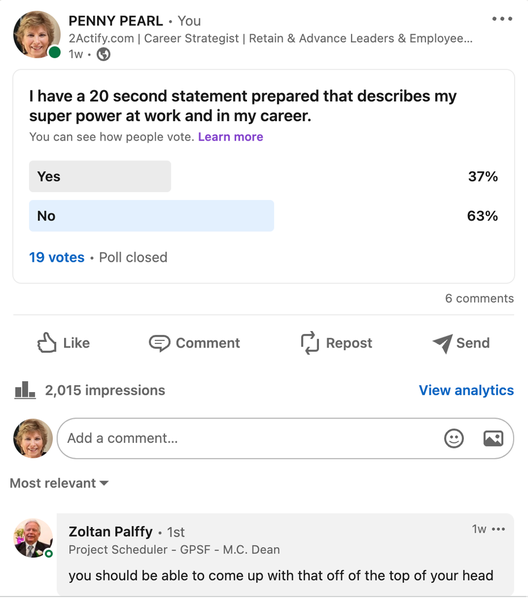528x600 pixels.
Task: Attach an image to the comment
Action: click(493, 438)
